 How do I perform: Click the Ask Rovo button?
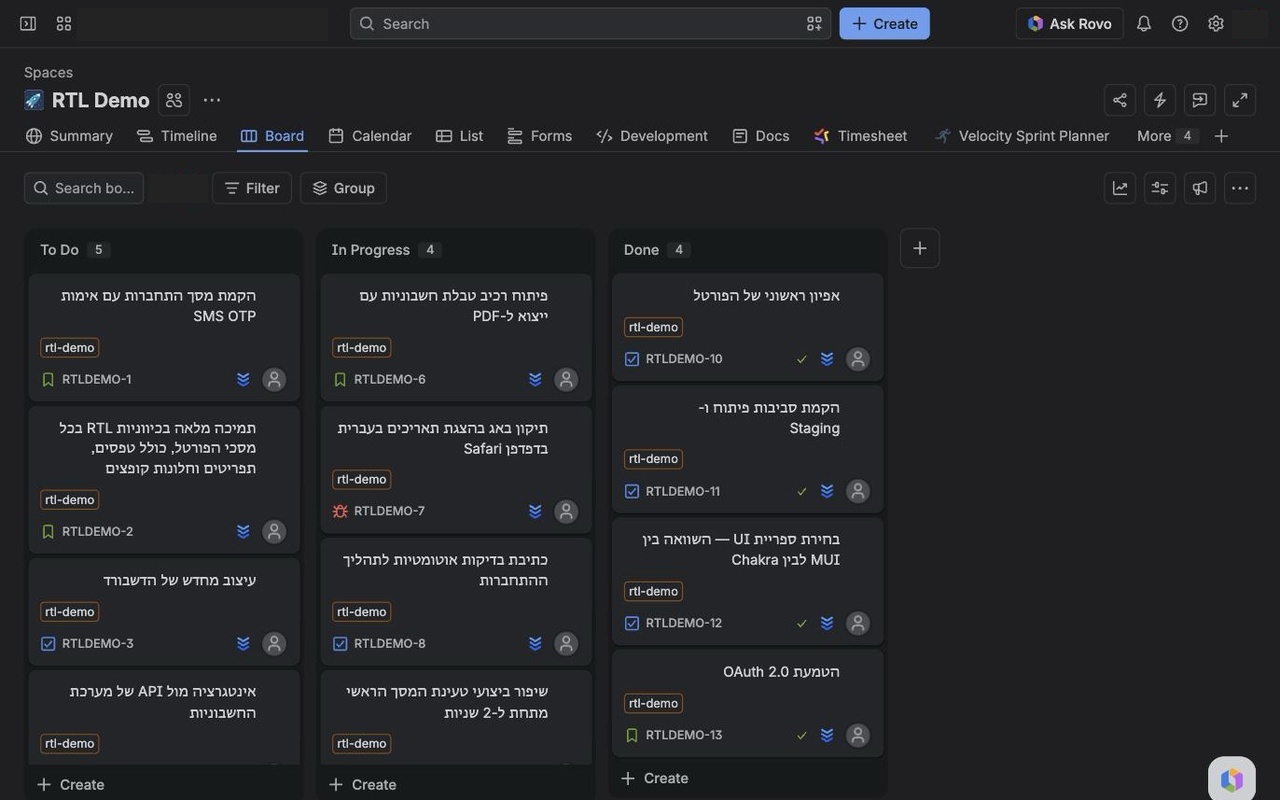pyautogui.click(x=1070, y=23)
